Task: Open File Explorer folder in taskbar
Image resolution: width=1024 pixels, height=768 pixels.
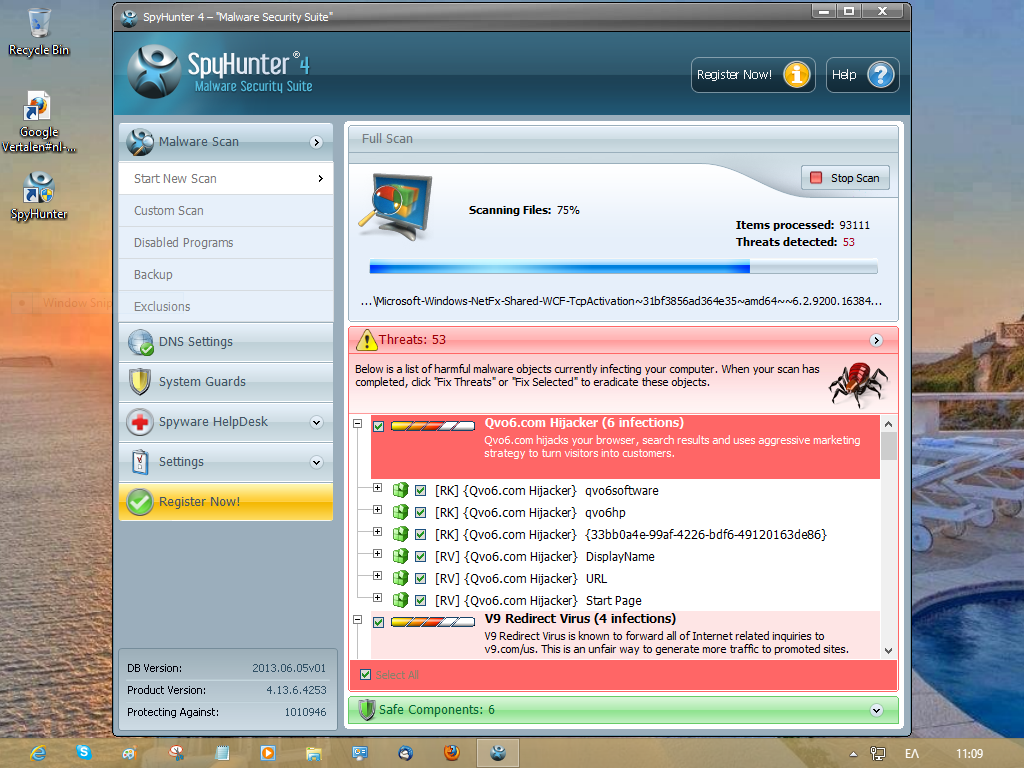Action: 313,754
